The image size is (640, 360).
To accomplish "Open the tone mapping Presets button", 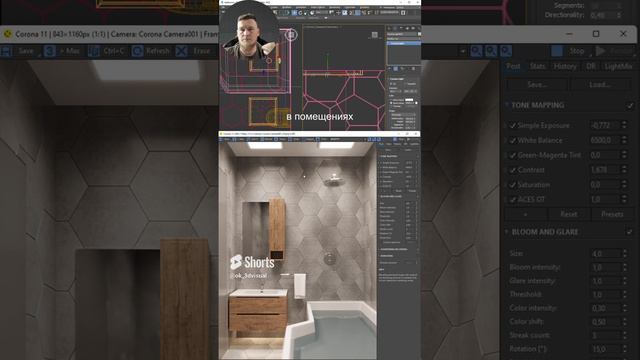I will pos(612,214).
